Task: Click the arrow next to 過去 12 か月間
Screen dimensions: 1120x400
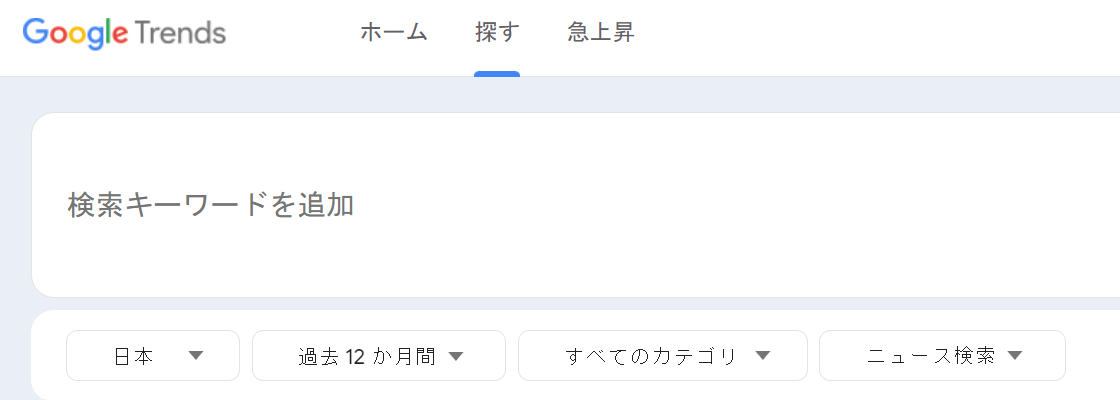Action: pos(456,356)
